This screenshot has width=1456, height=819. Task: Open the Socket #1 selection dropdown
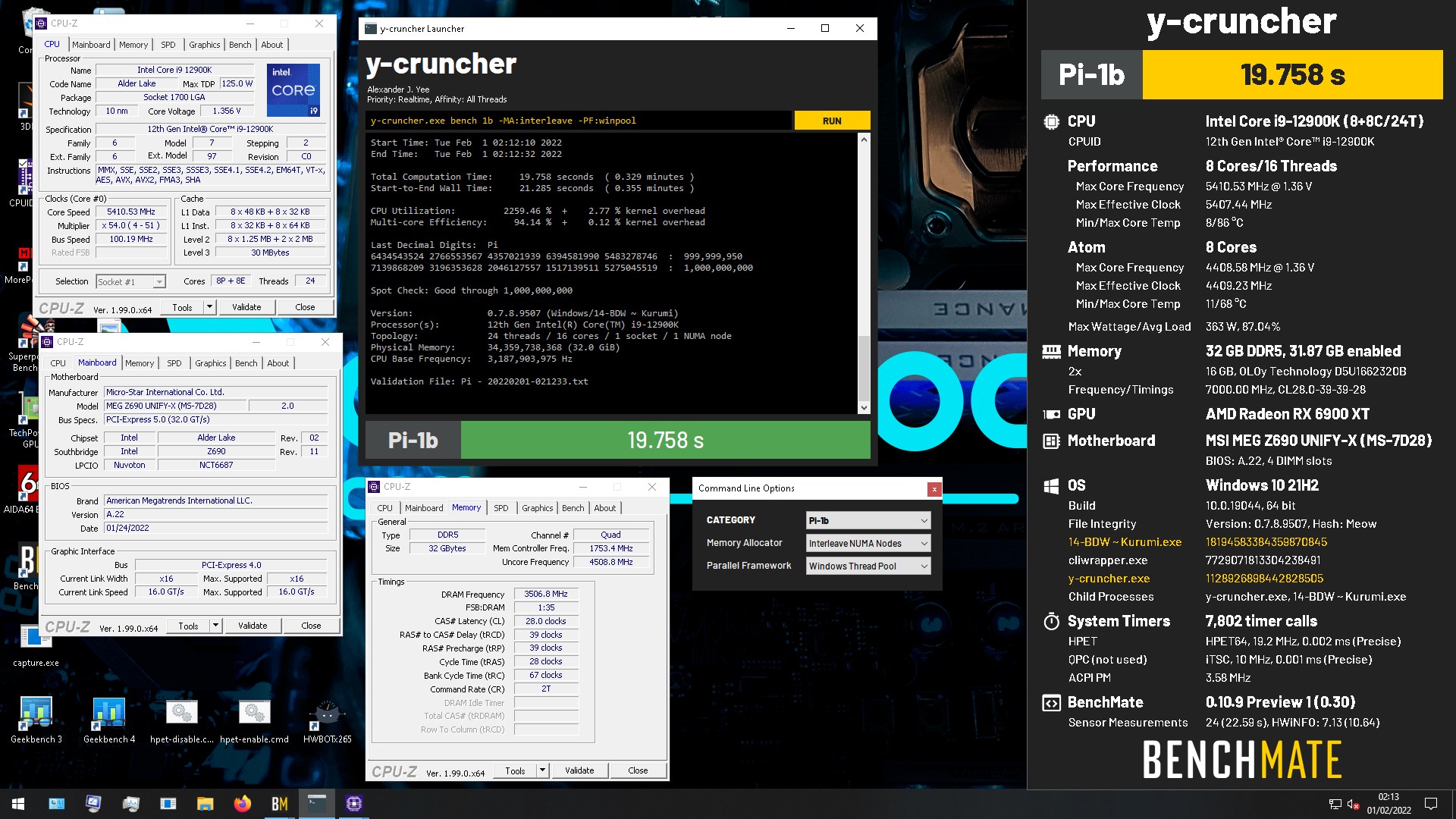[130, 281]
